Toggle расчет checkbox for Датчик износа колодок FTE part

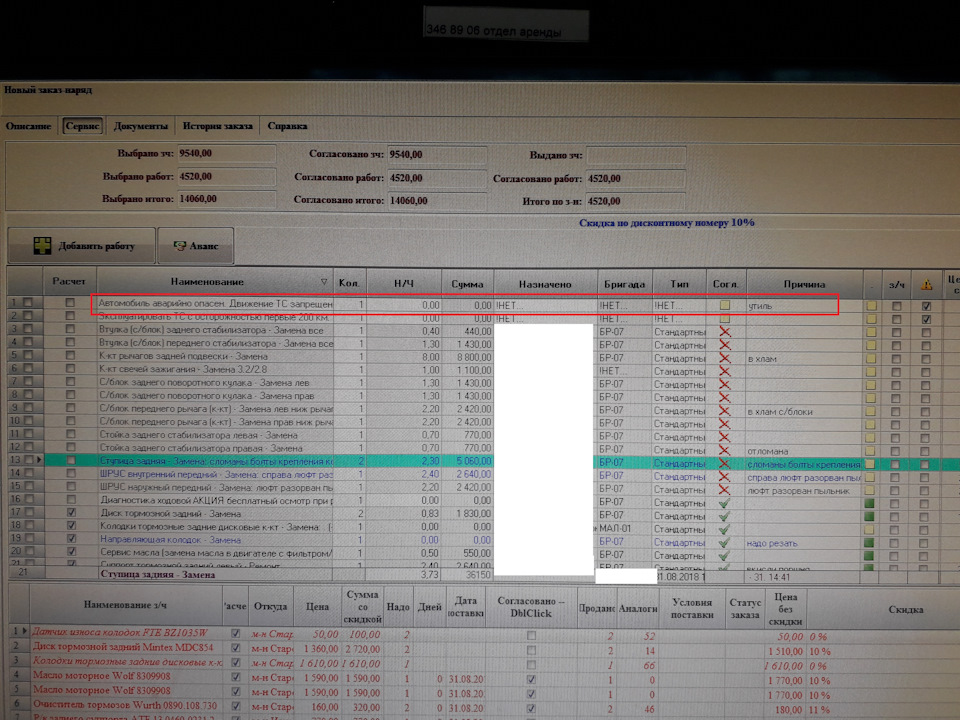(x=236, y=633)
